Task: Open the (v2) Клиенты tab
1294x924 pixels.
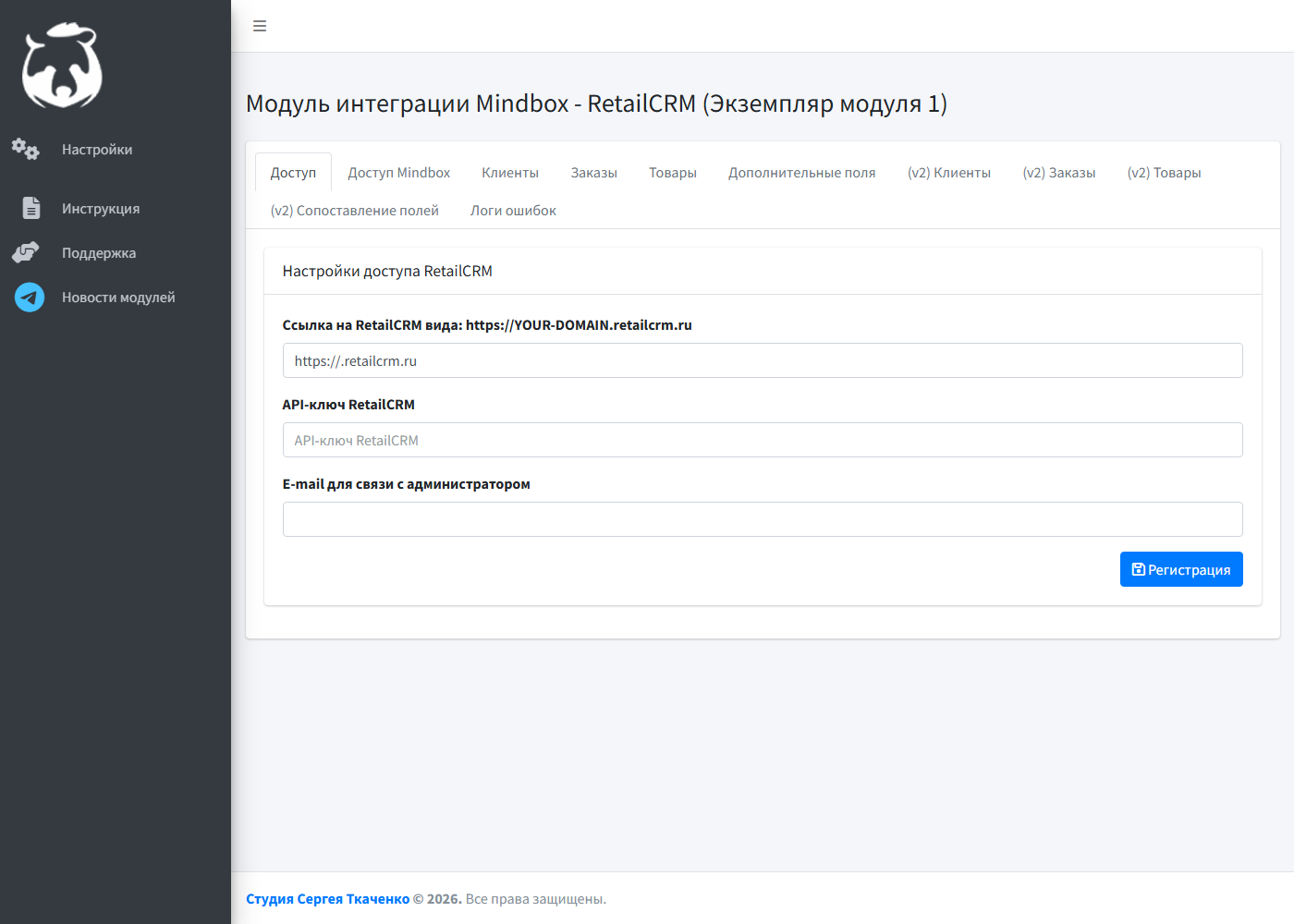Action: pos(949,173)
